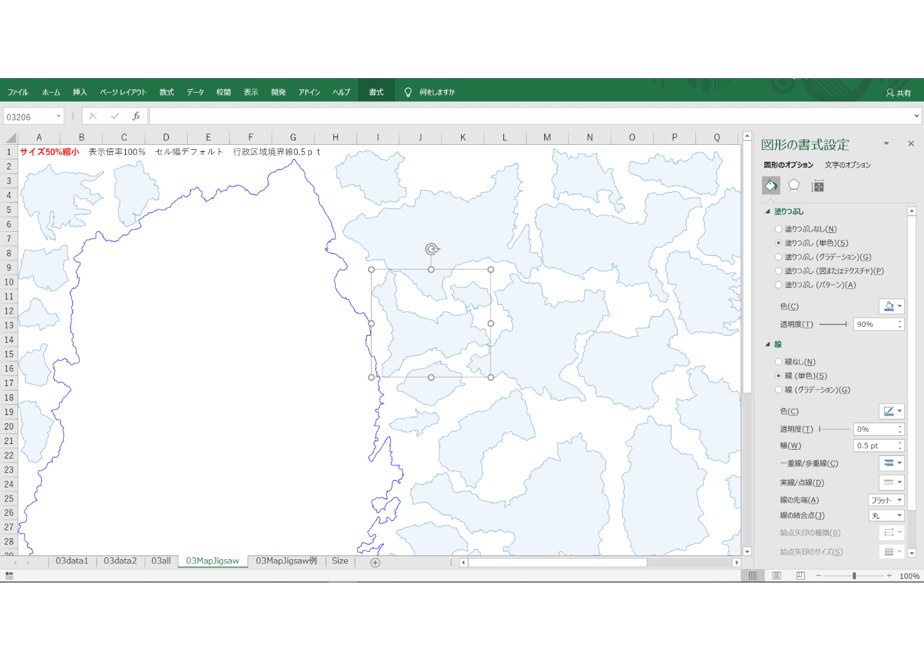Open the Fill & Line paint bucket tab
924x660 pixels.
click(x=771, y=186)
